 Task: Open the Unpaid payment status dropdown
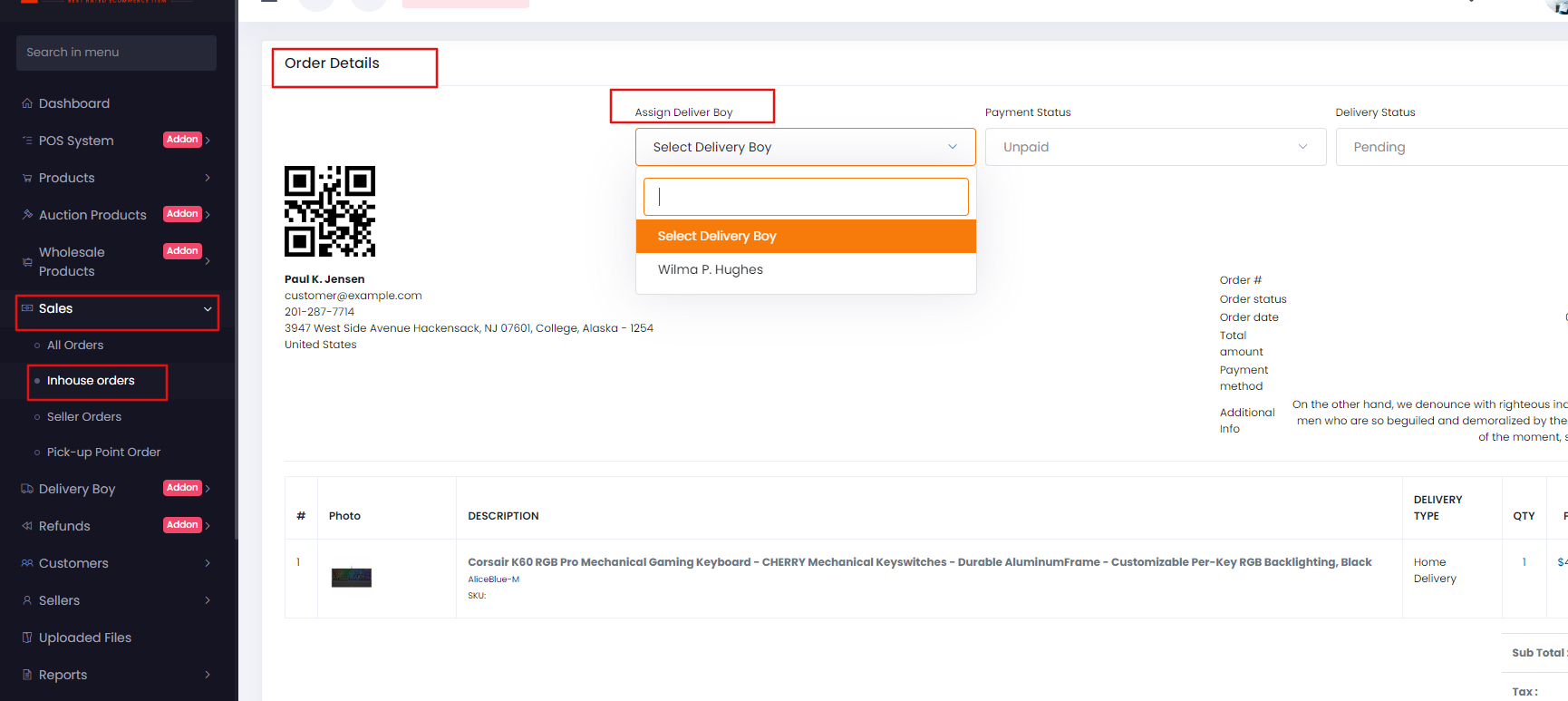tap(1156, 147)
